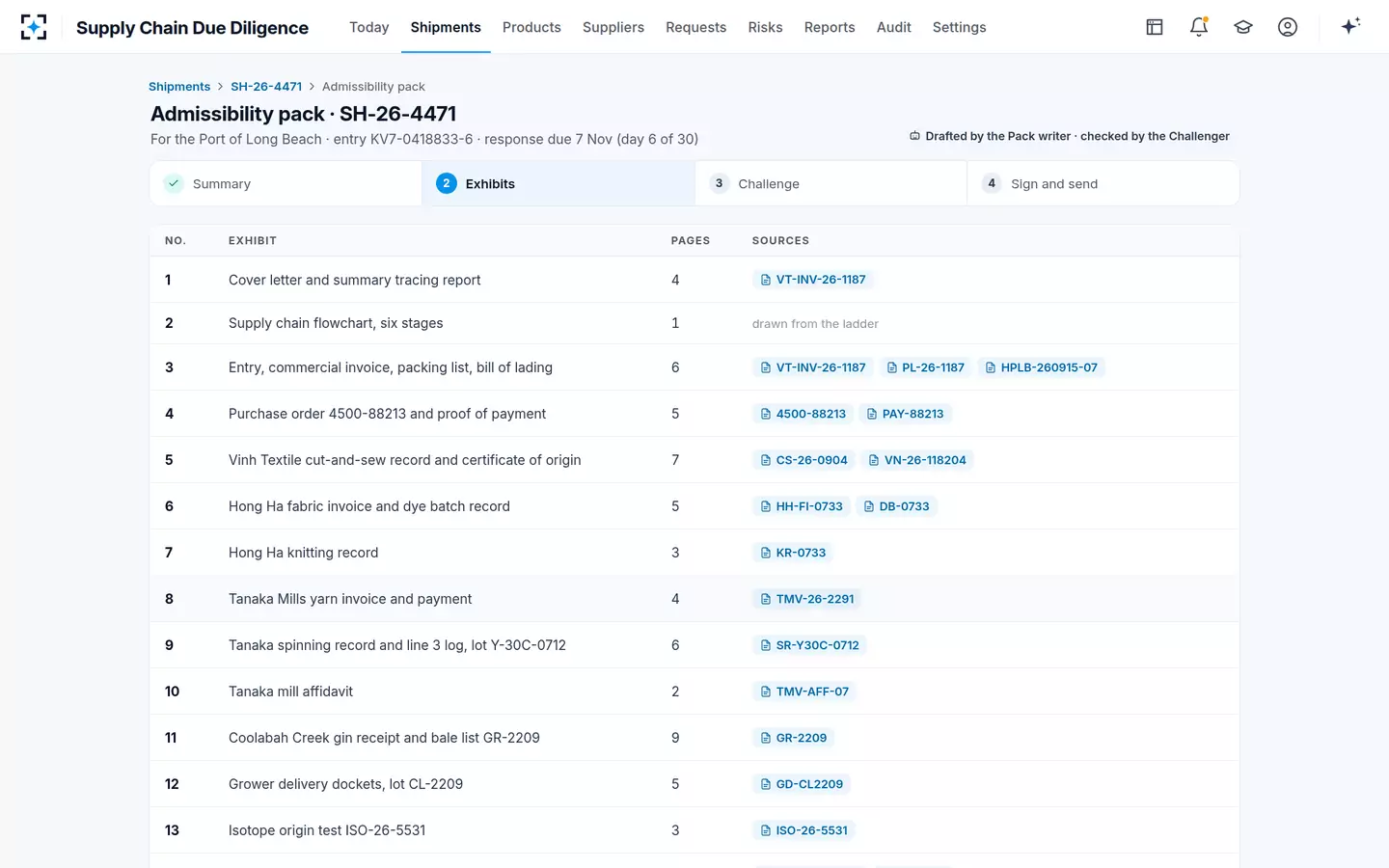Viewport: 1389px width, 868px height.
Task: Open source document DB-0733
Action: coord(896,506)
